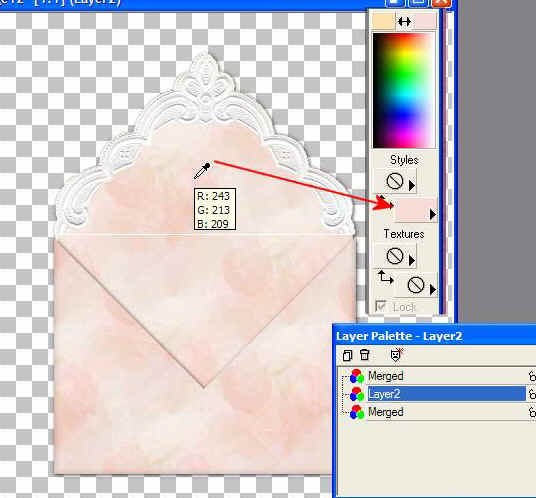The width and height of the screenshot is (536, 498).
Task: Swap foreground and background textures arrow icon
Action: tap(385, 278)
